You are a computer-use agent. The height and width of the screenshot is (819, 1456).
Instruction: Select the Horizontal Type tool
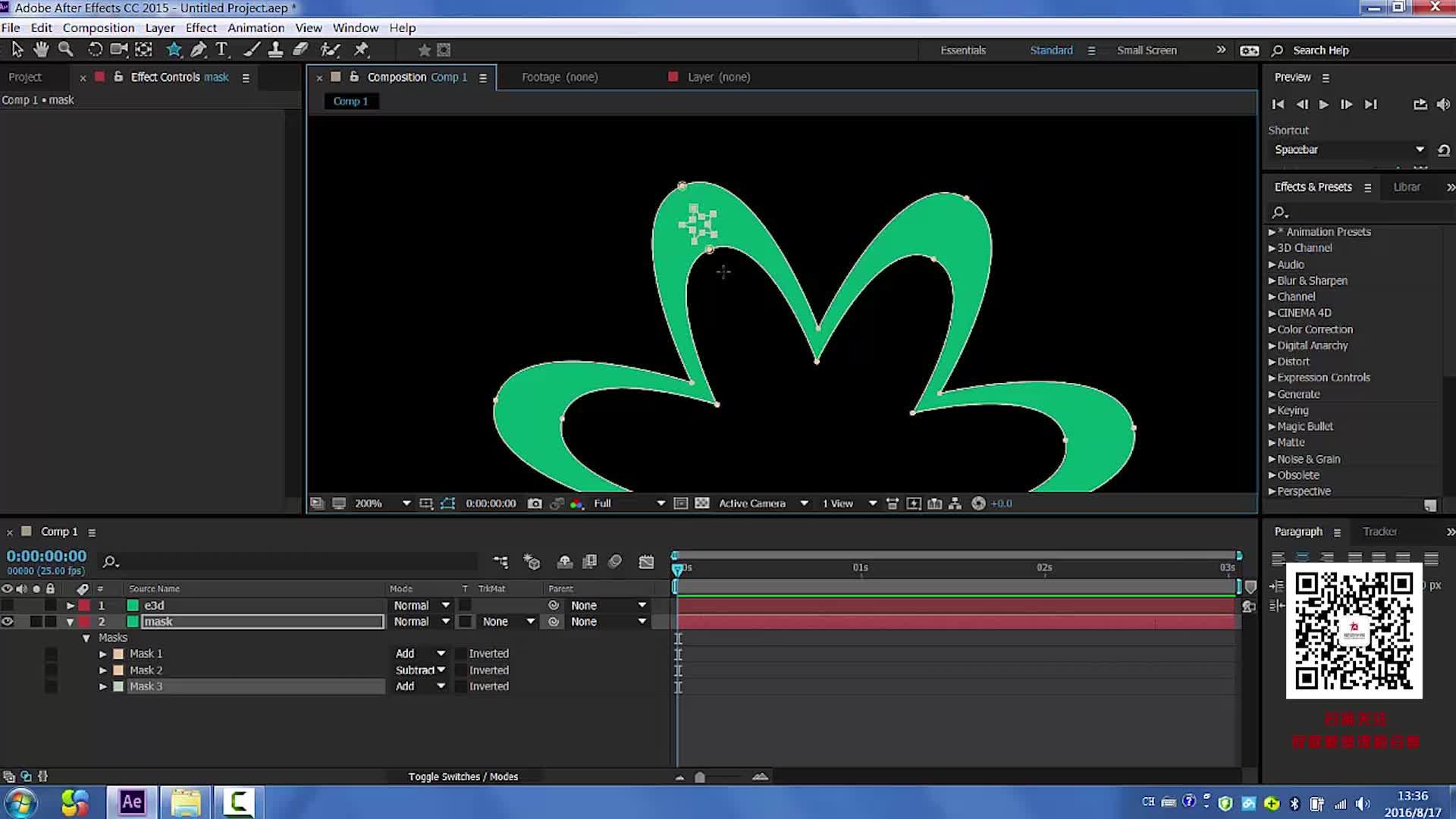coord(221,50)
